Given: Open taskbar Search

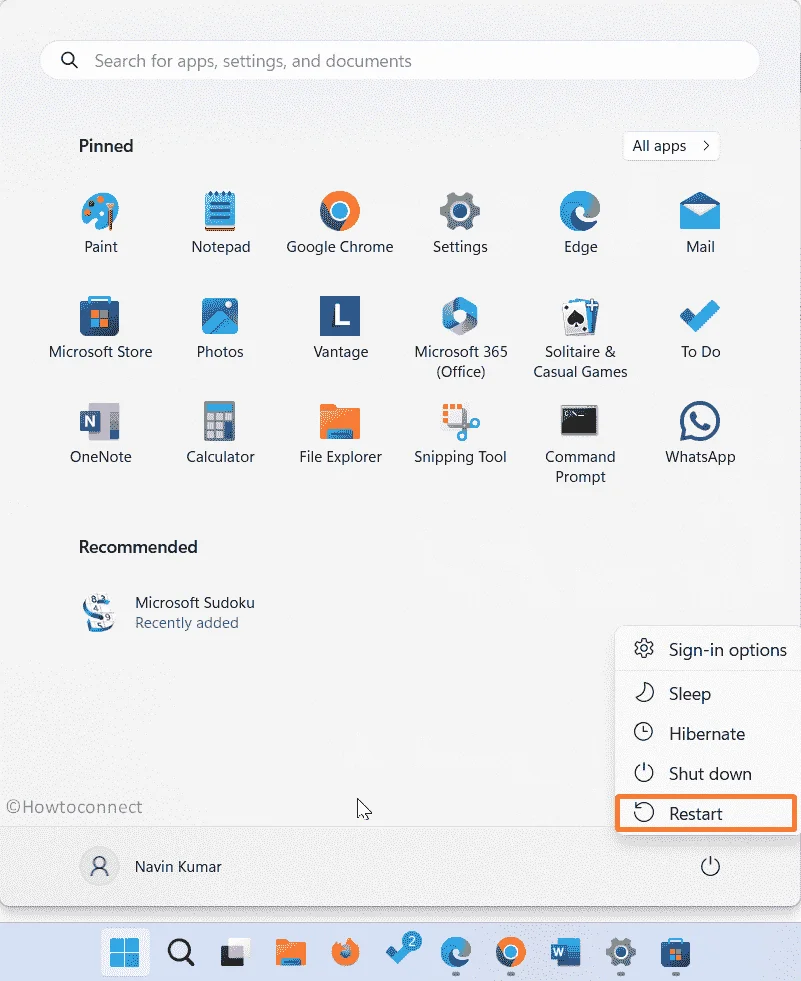Looking at the screenshot, I should 181,953.
